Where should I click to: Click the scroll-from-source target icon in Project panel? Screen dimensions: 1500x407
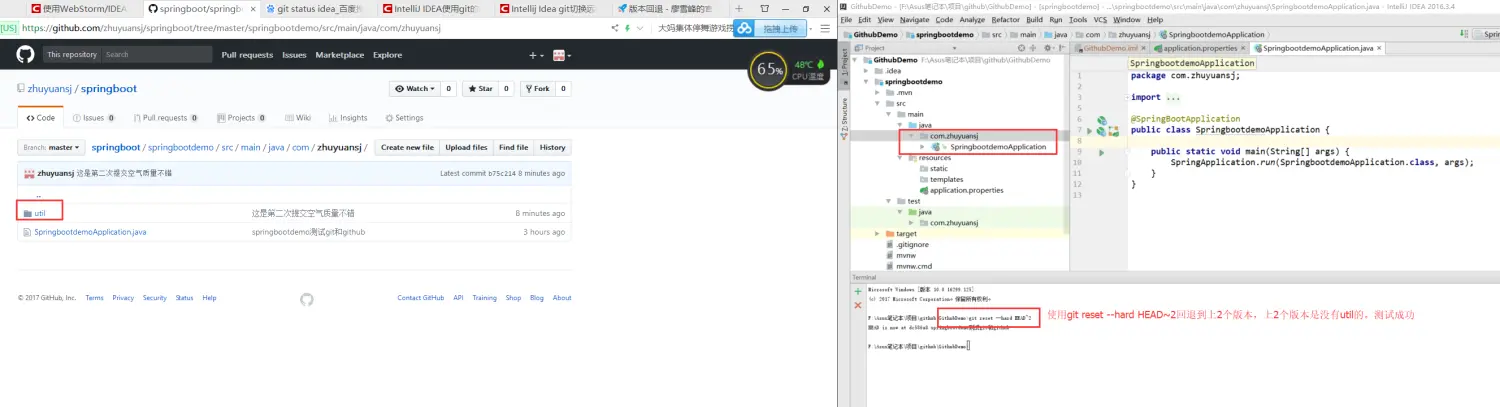pos(1023,48)
